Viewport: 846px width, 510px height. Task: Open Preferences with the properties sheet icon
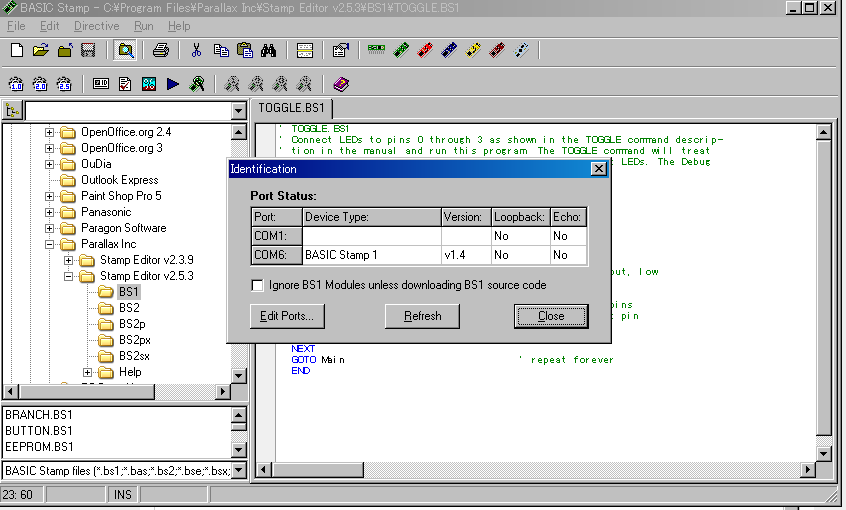(340, 51)
